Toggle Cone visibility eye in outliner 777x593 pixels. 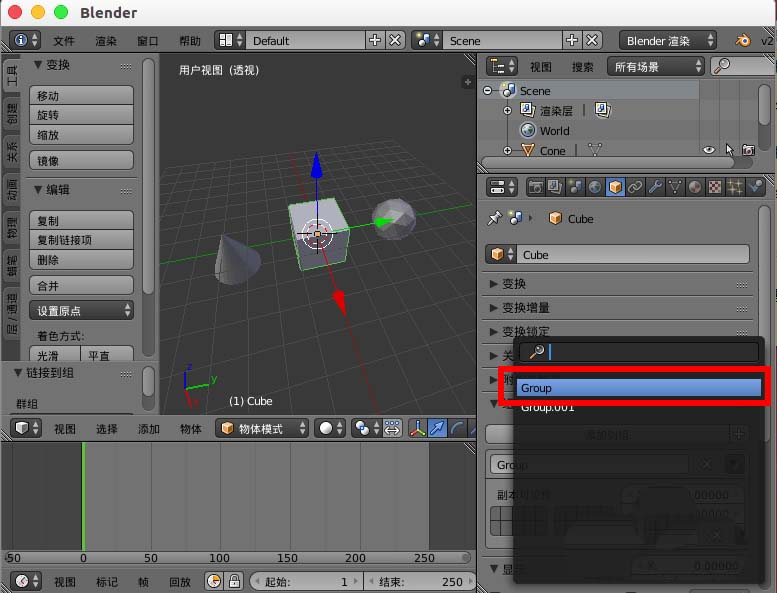point(709,150)
